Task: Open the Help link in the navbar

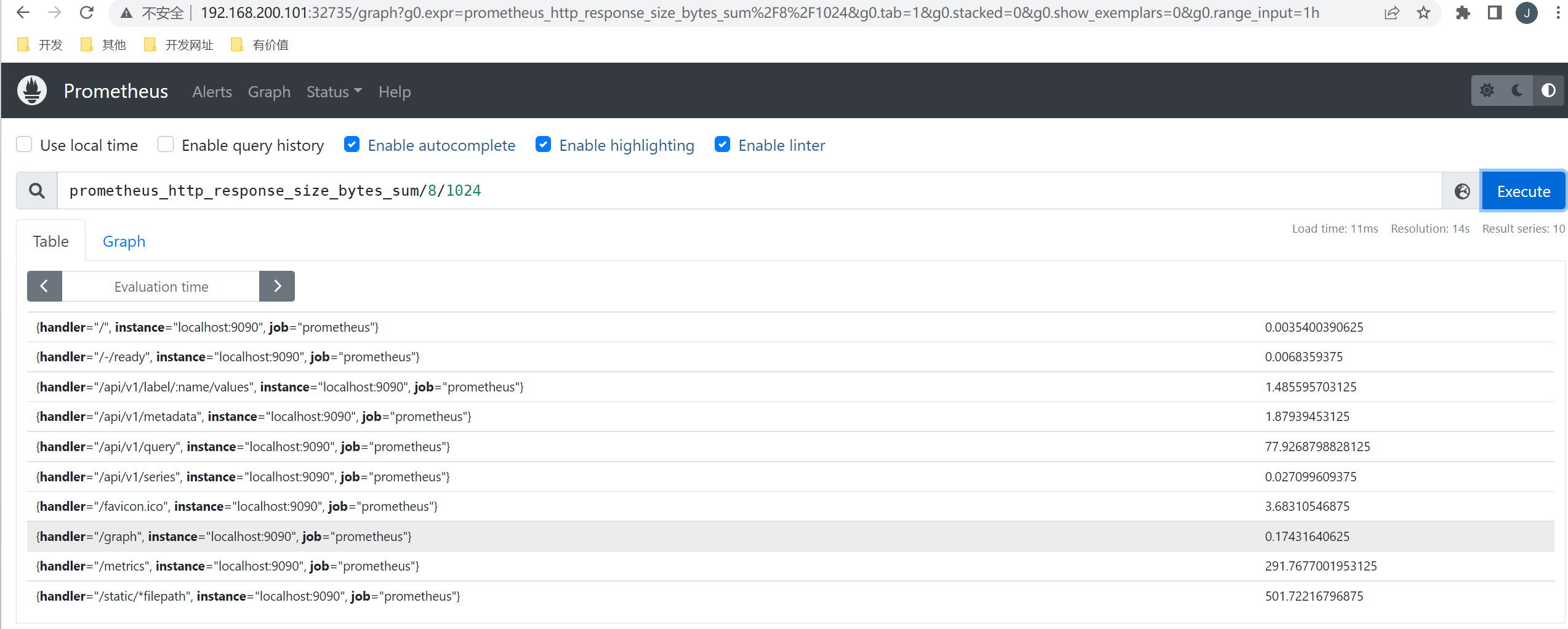Action: [x=395, y=92]
